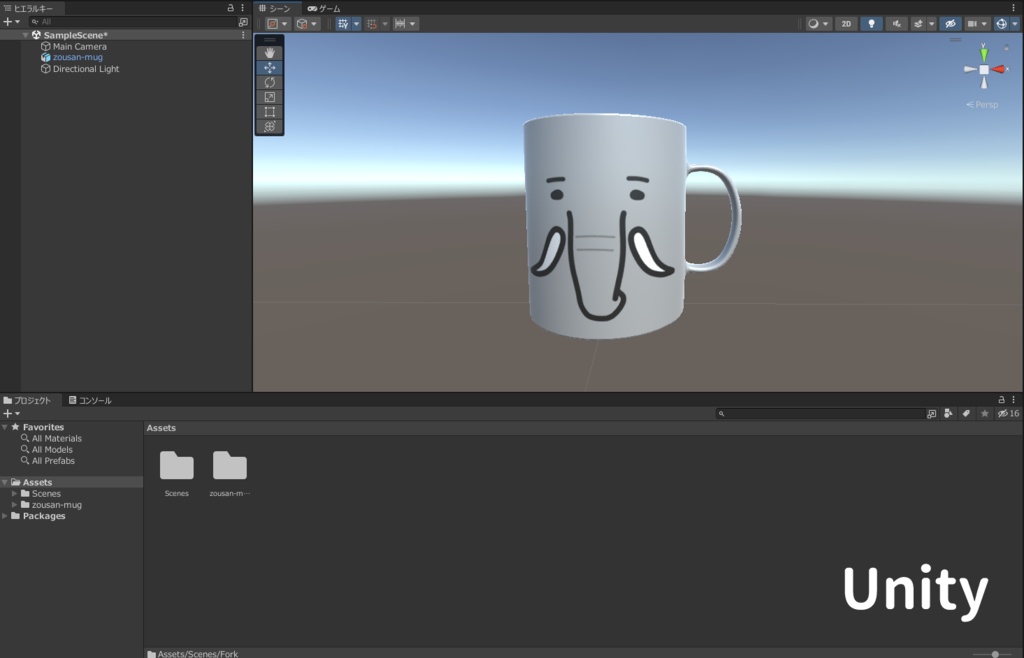Select the Scale tool

pyautogui.click(x=269, y=96)
